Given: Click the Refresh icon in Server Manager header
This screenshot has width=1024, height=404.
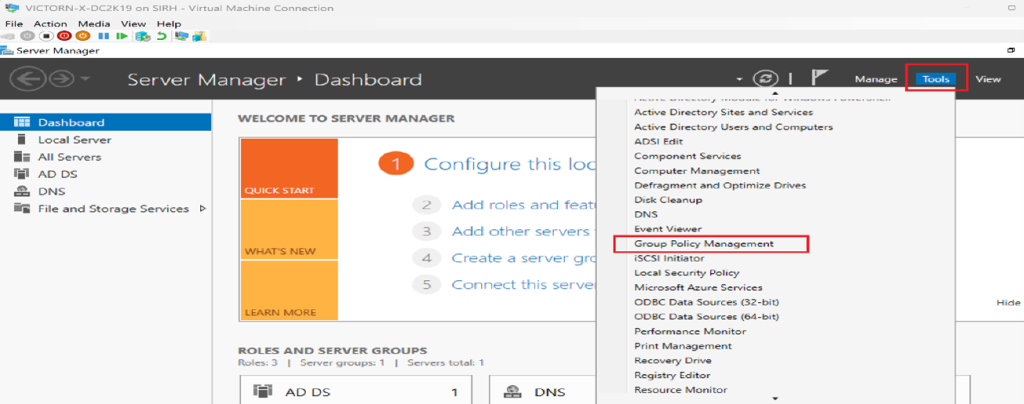Looking at the screenshot, I should point(767,79).
